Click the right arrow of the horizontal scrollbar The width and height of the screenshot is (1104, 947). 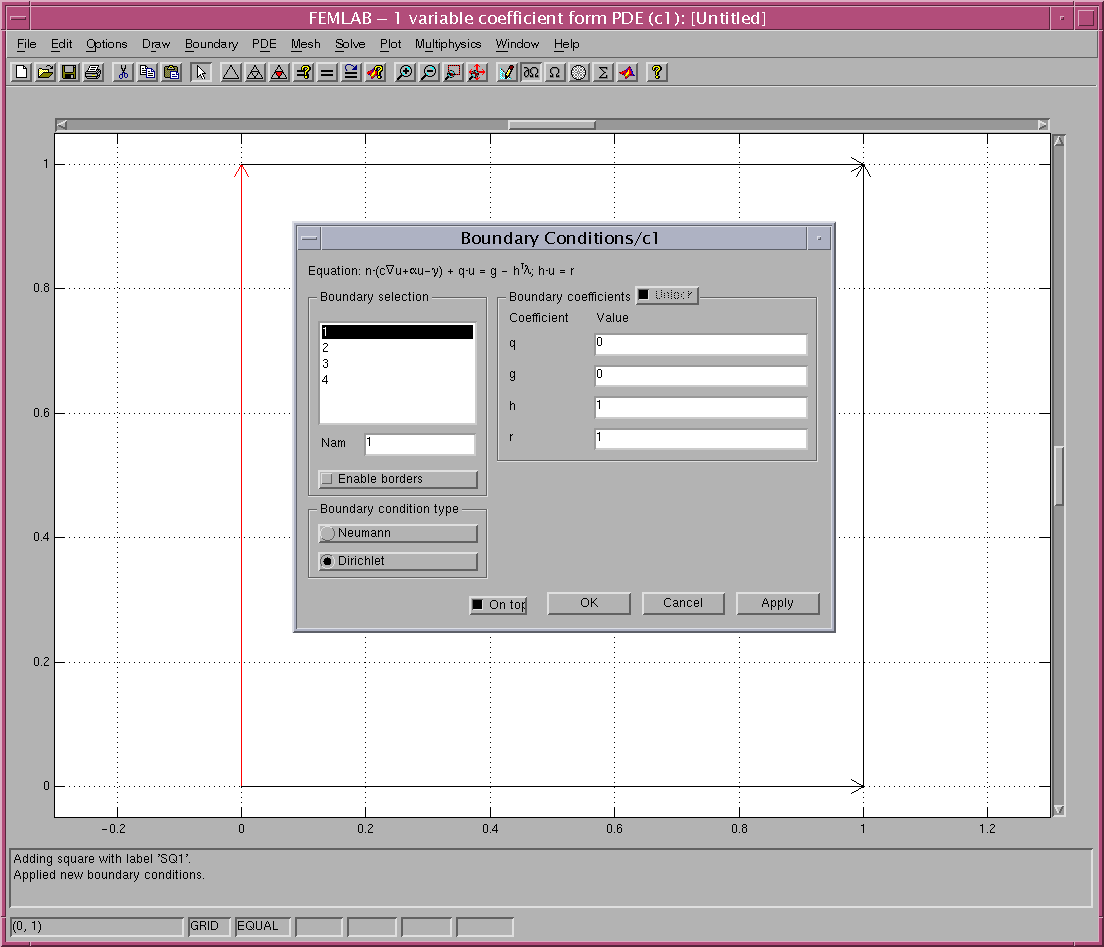click(x=1043, y=125)
